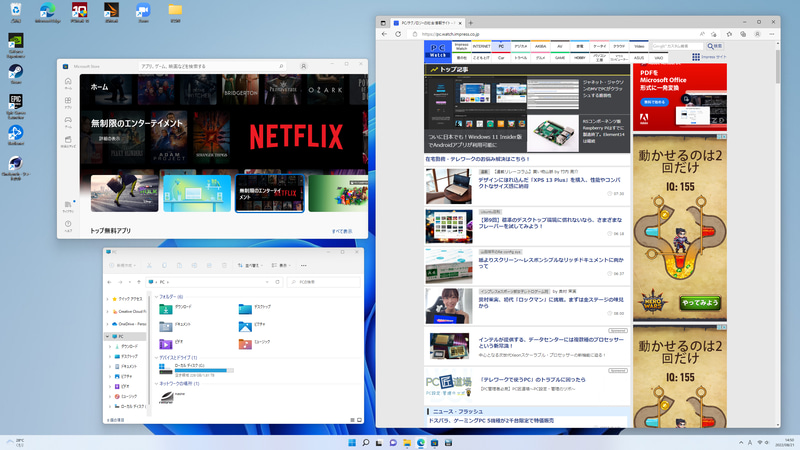This screenshot has width=800, height=450.
Task: Open Movies & TV in Microsoft Store sidebar
Action: [68, 141]
